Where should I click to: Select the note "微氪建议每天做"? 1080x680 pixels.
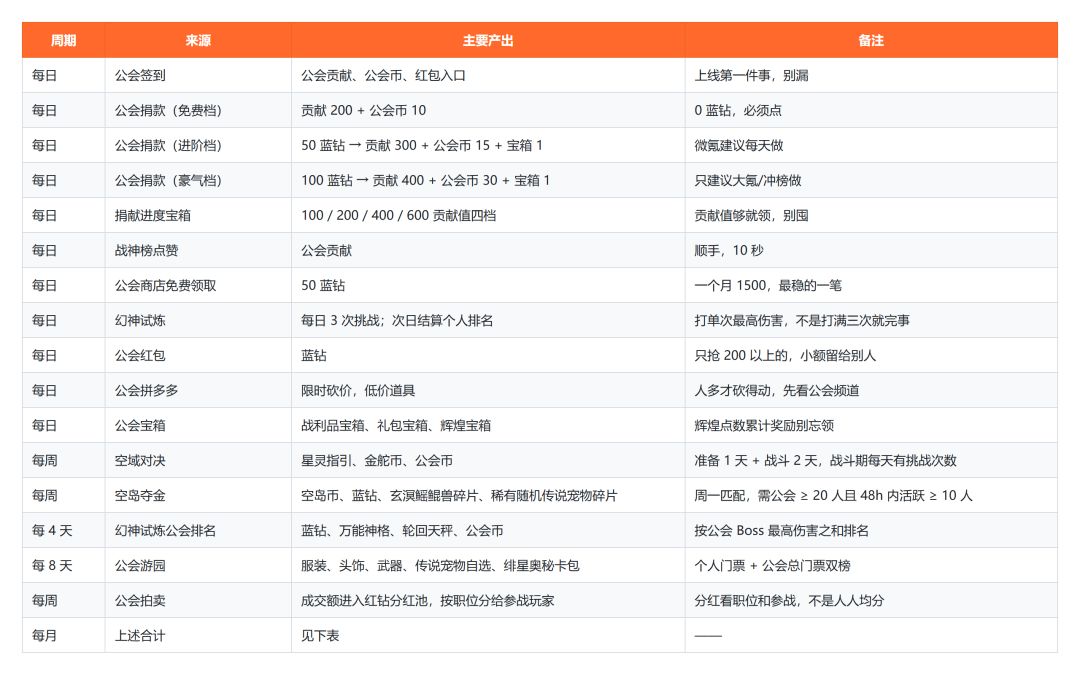(871, 145)
